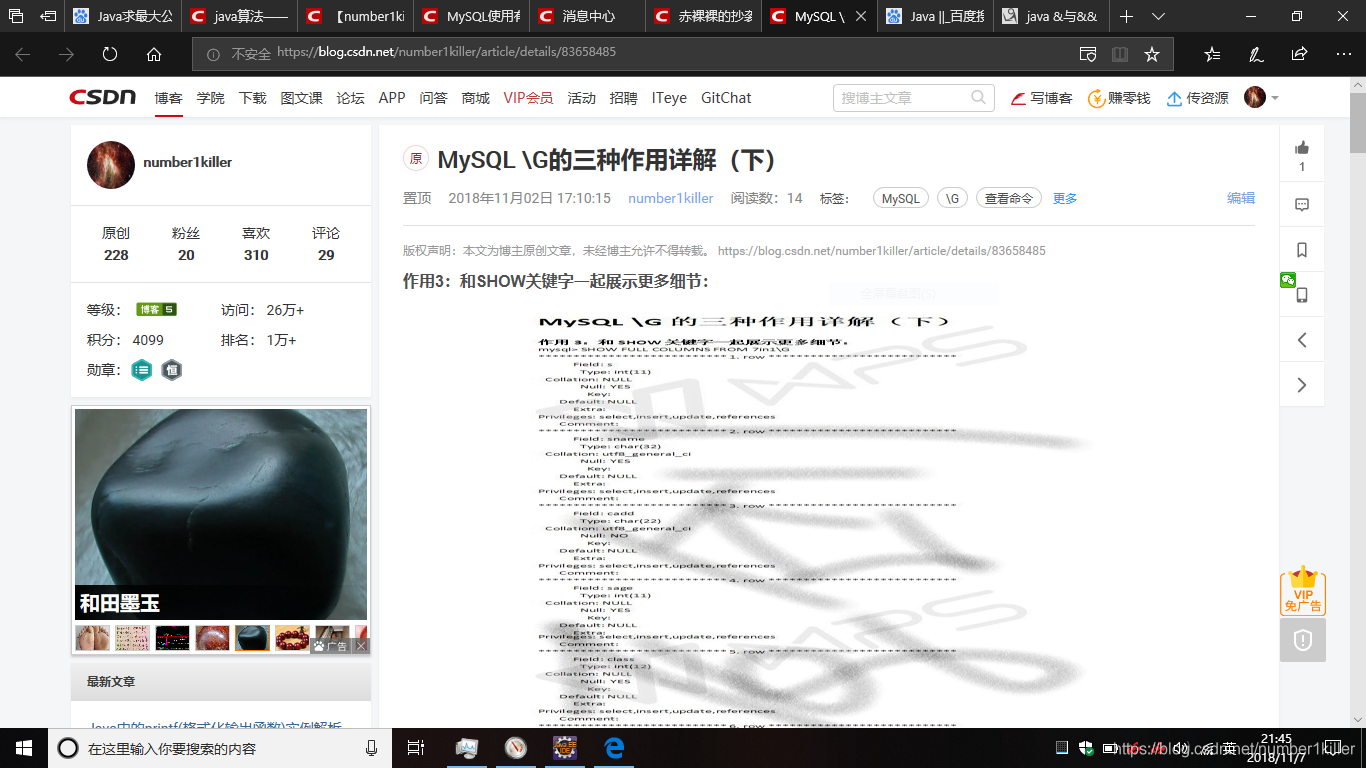Switch to java算法 tab

tap(238, 16)
